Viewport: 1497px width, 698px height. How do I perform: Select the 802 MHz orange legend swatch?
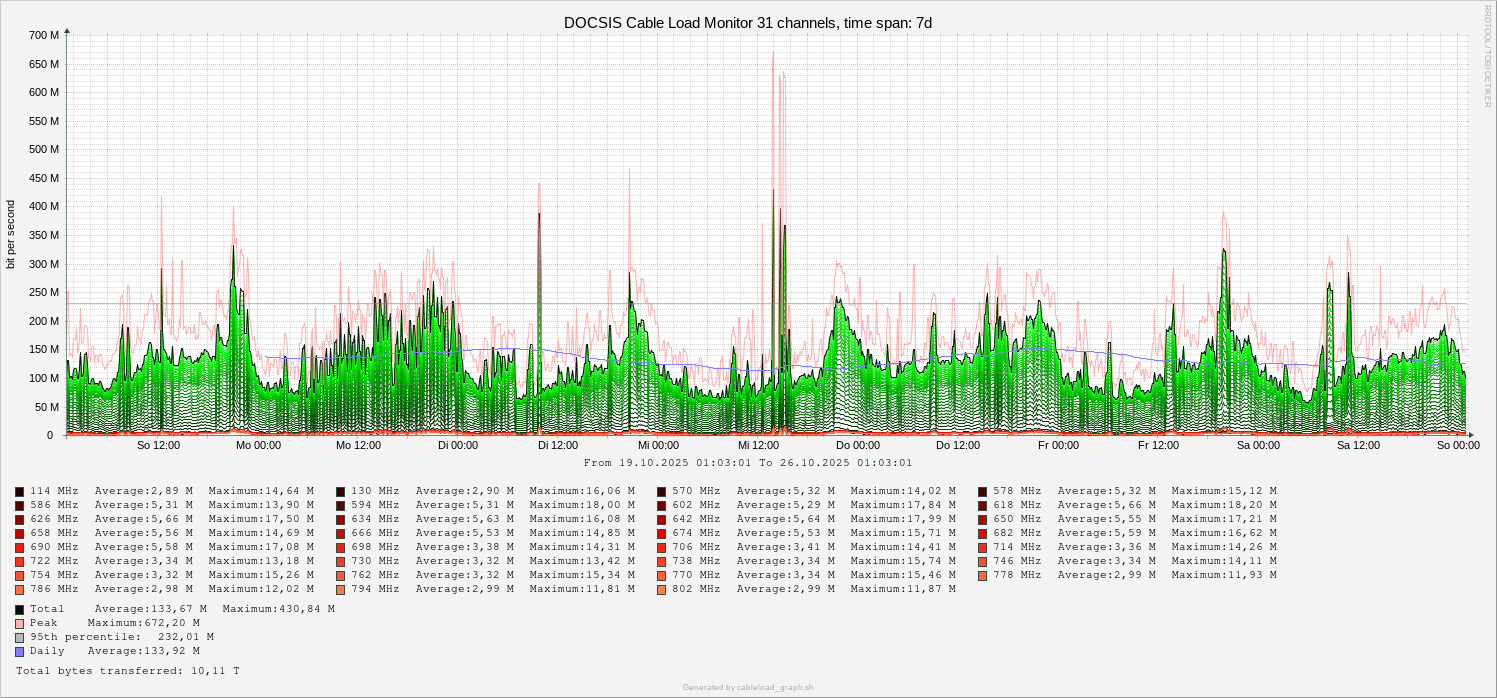click(662, 589)
